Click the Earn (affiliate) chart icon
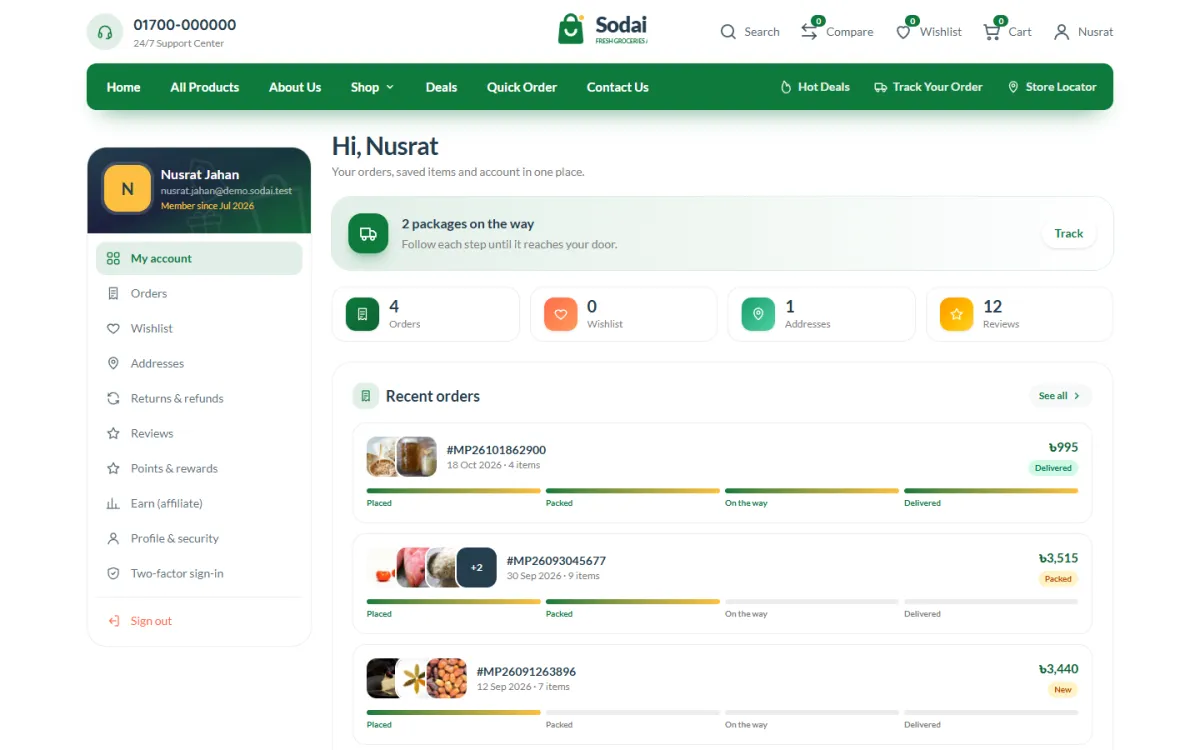Screen dimensions: 1200x750 (x=113, y=503)
